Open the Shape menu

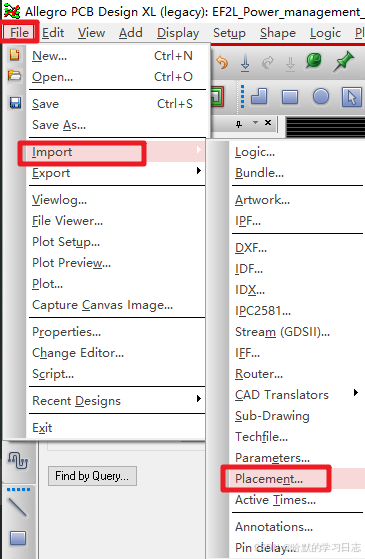[278, 33]
